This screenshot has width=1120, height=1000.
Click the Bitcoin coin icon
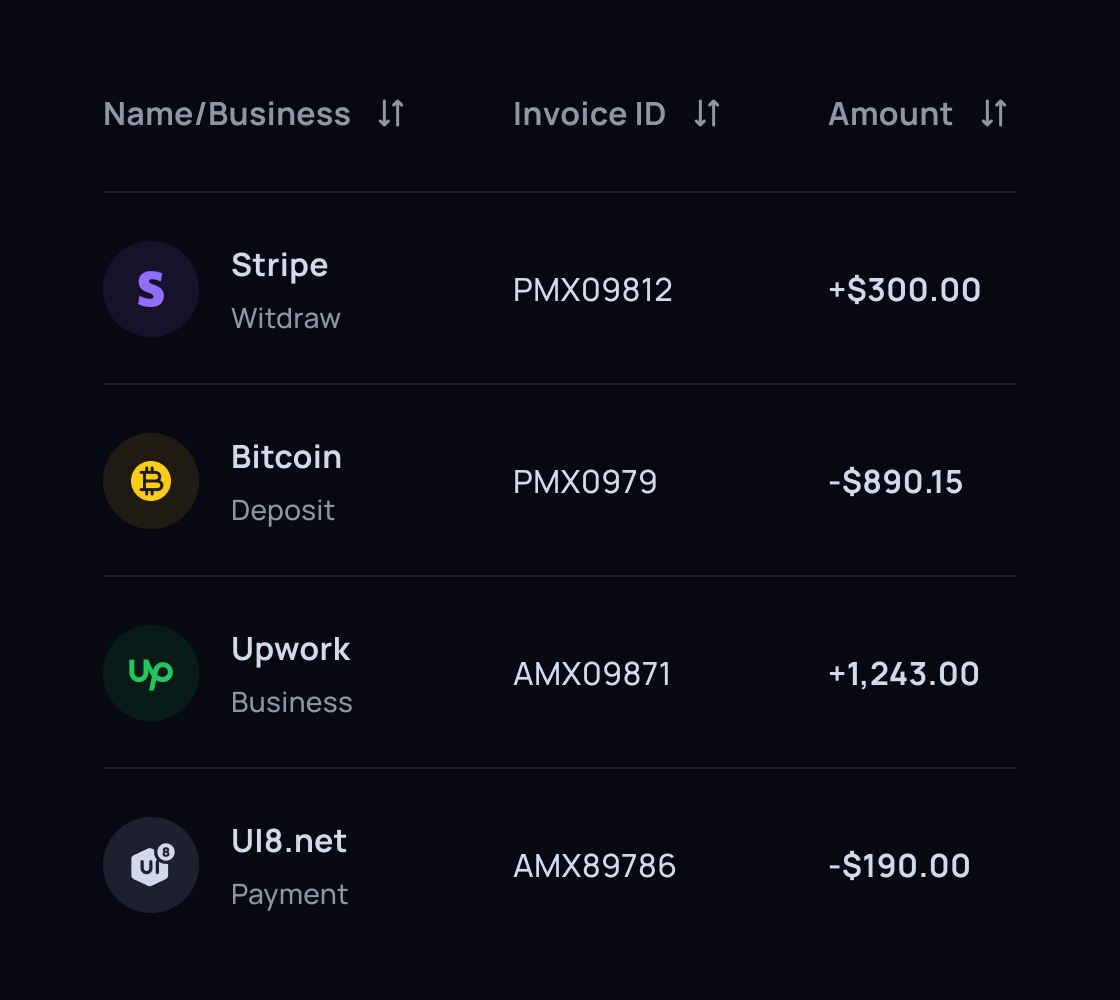151,482
